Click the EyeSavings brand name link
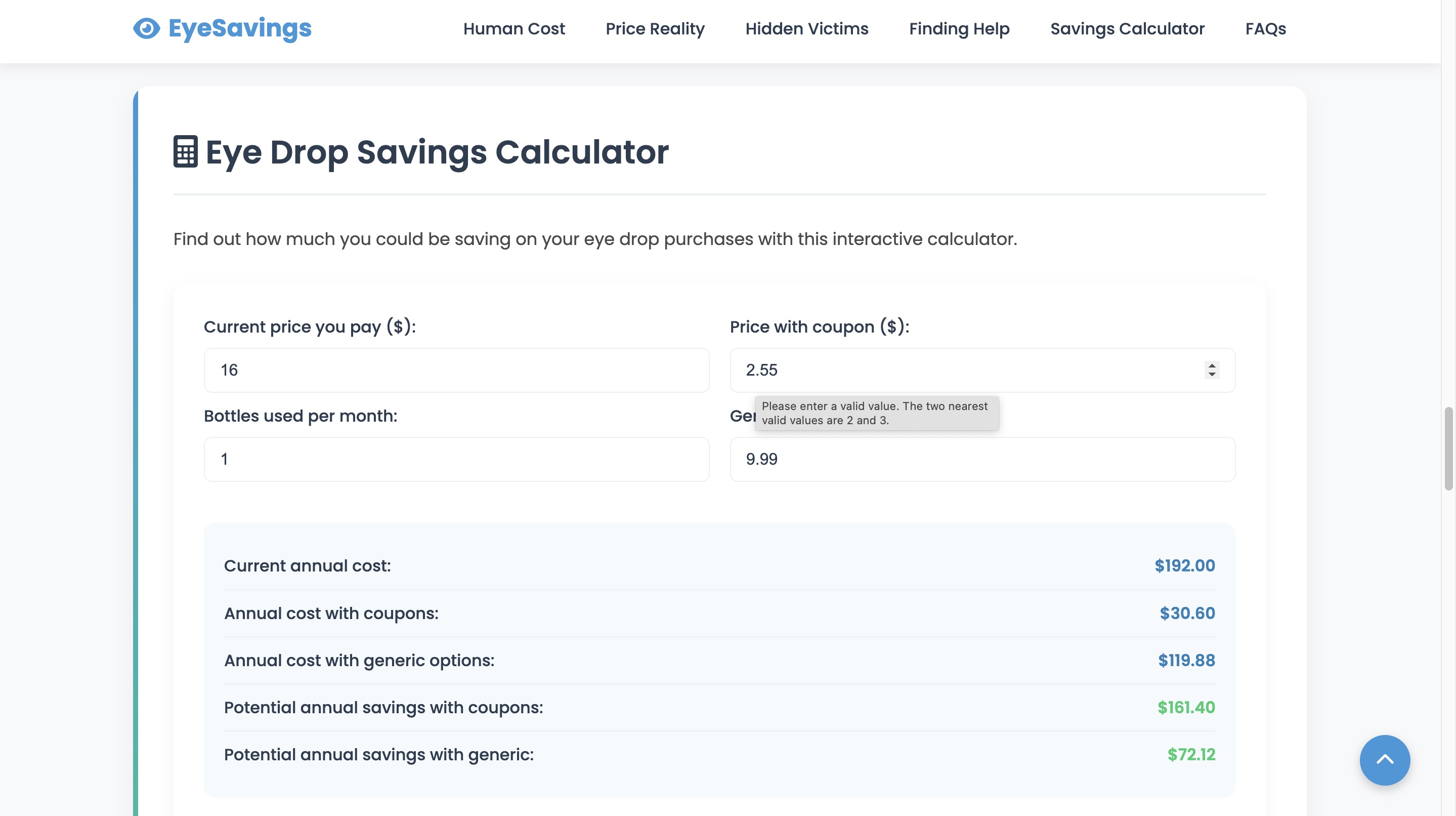1456x816 pixels. tap(240, 28)
